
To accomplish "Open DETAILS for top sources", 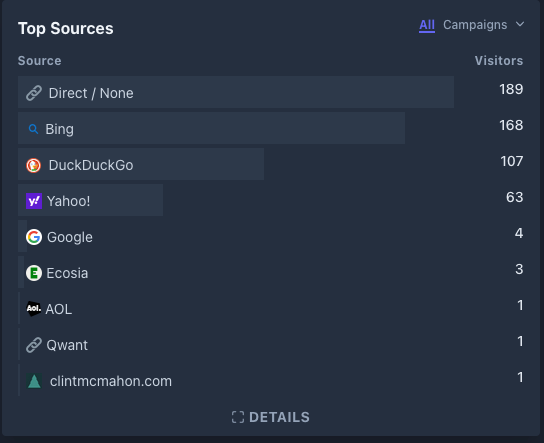I will tap(271, 417).
